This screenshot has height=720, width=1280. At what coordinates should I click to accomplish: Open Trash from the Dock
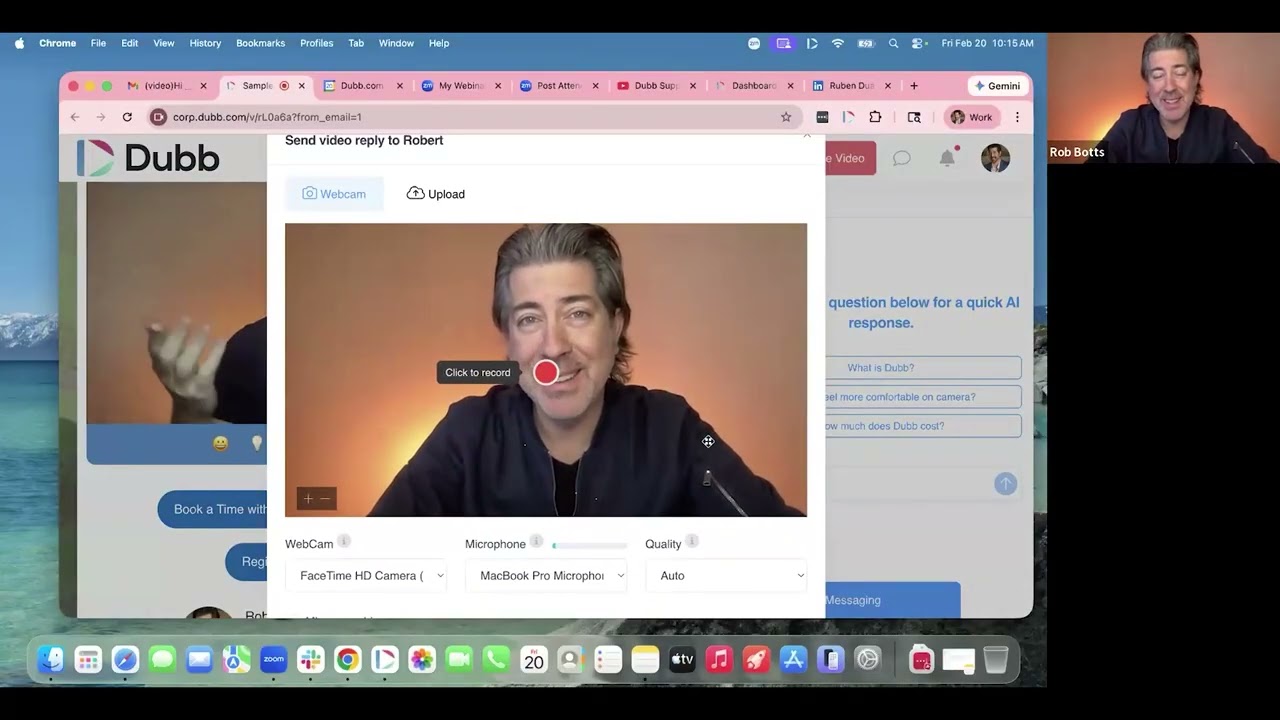point(996,659)
